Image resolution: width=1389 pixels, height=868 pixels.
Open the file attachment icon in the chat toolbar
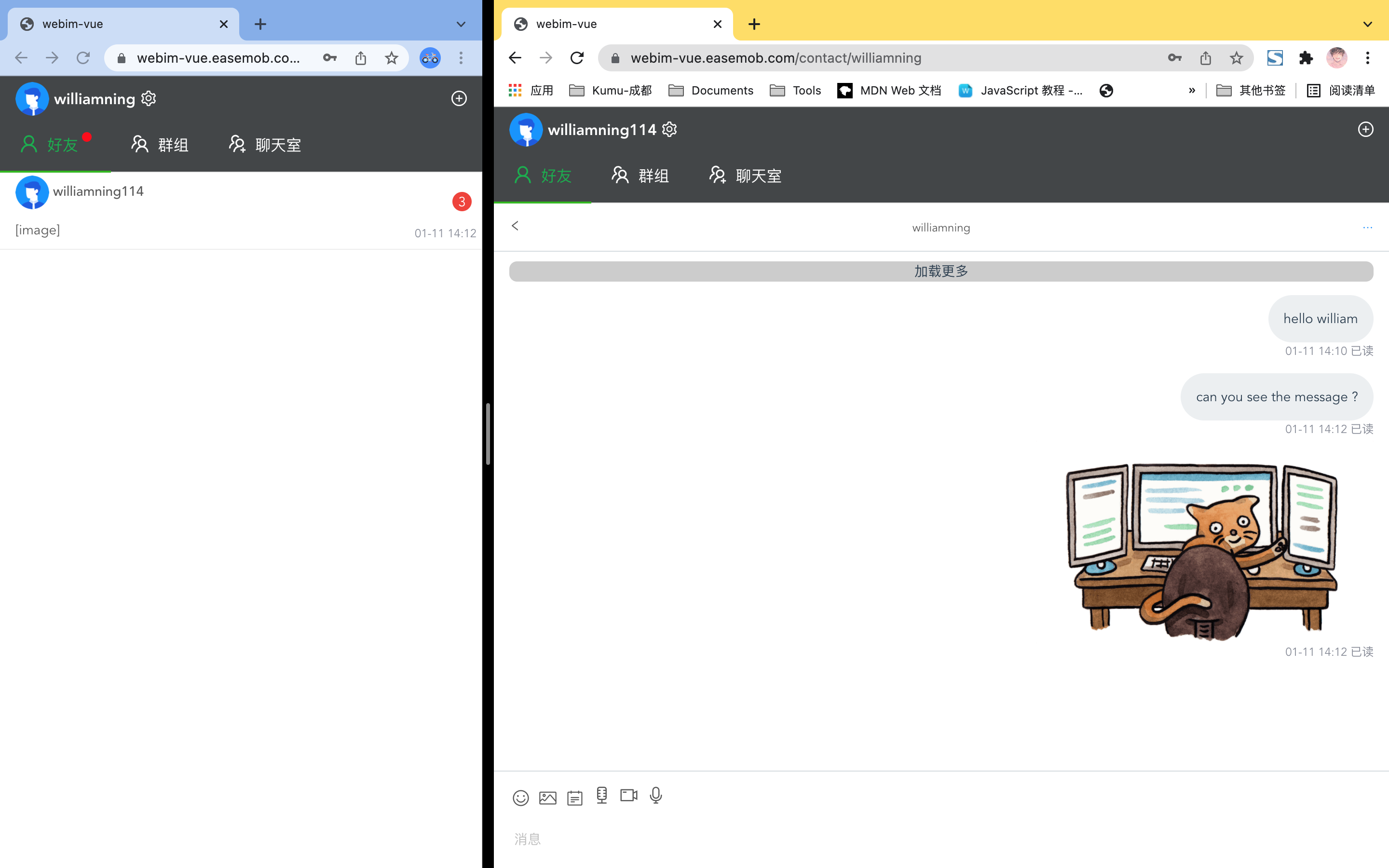[574, 798]
